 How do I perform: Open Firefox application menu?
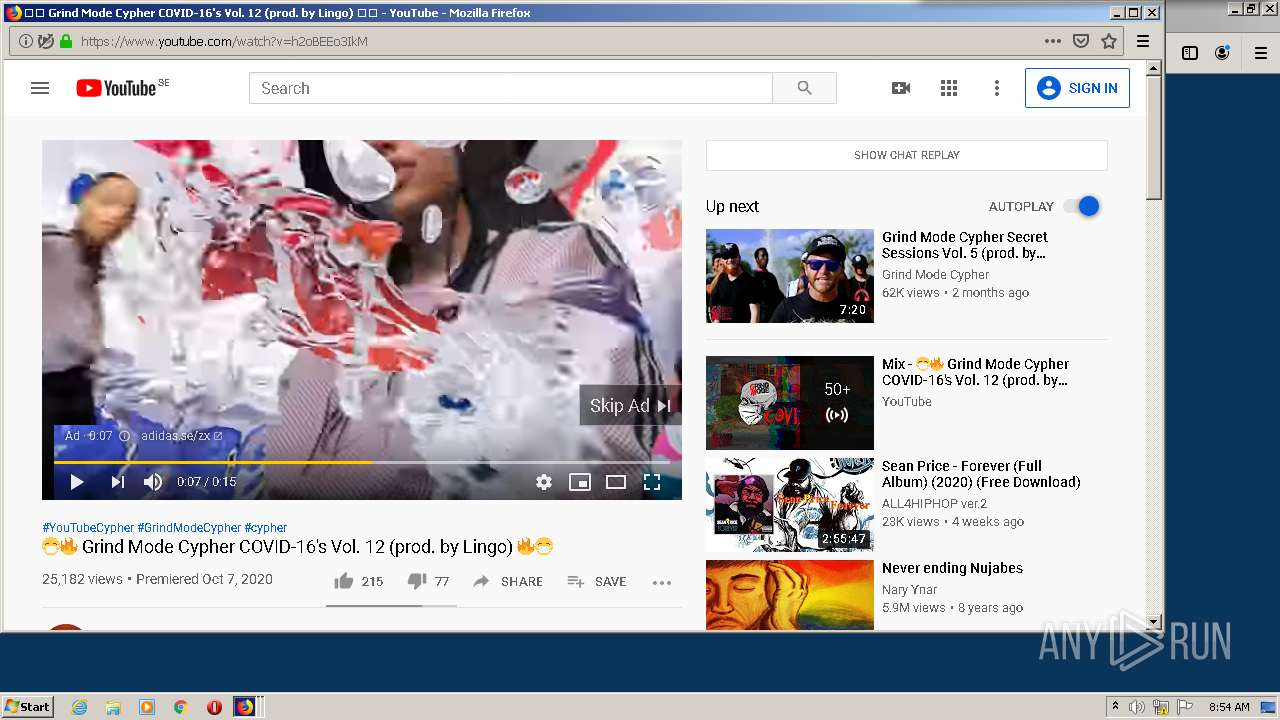point(1143,41)
